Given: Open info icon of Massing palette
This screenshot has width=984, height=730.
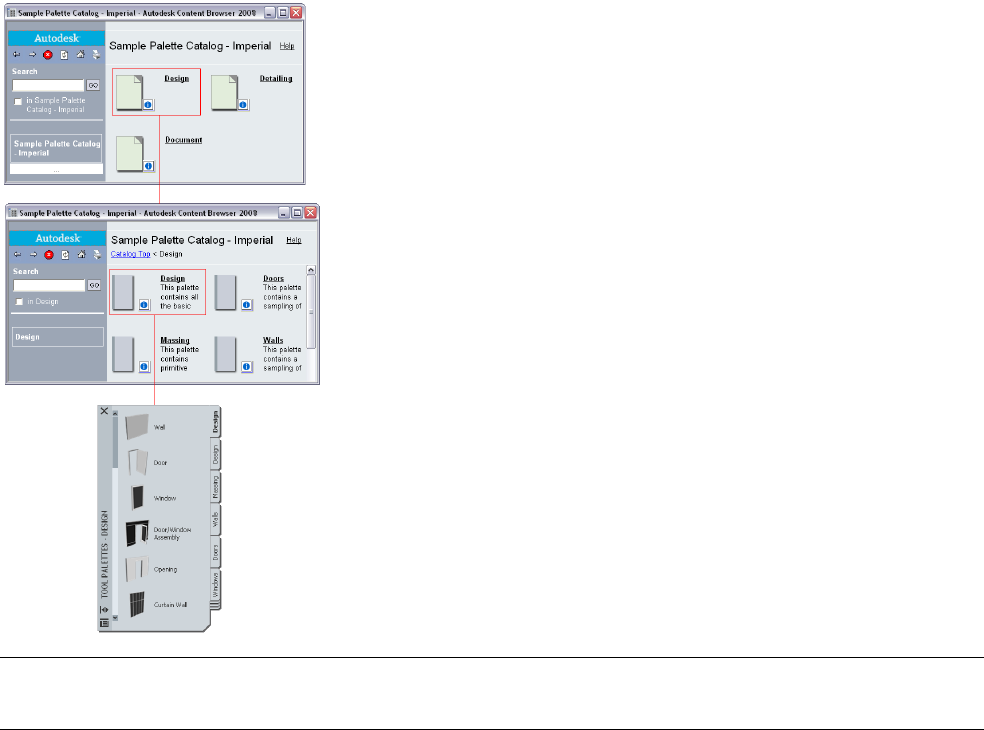Looking at the screenshot, I should (144, 367).
